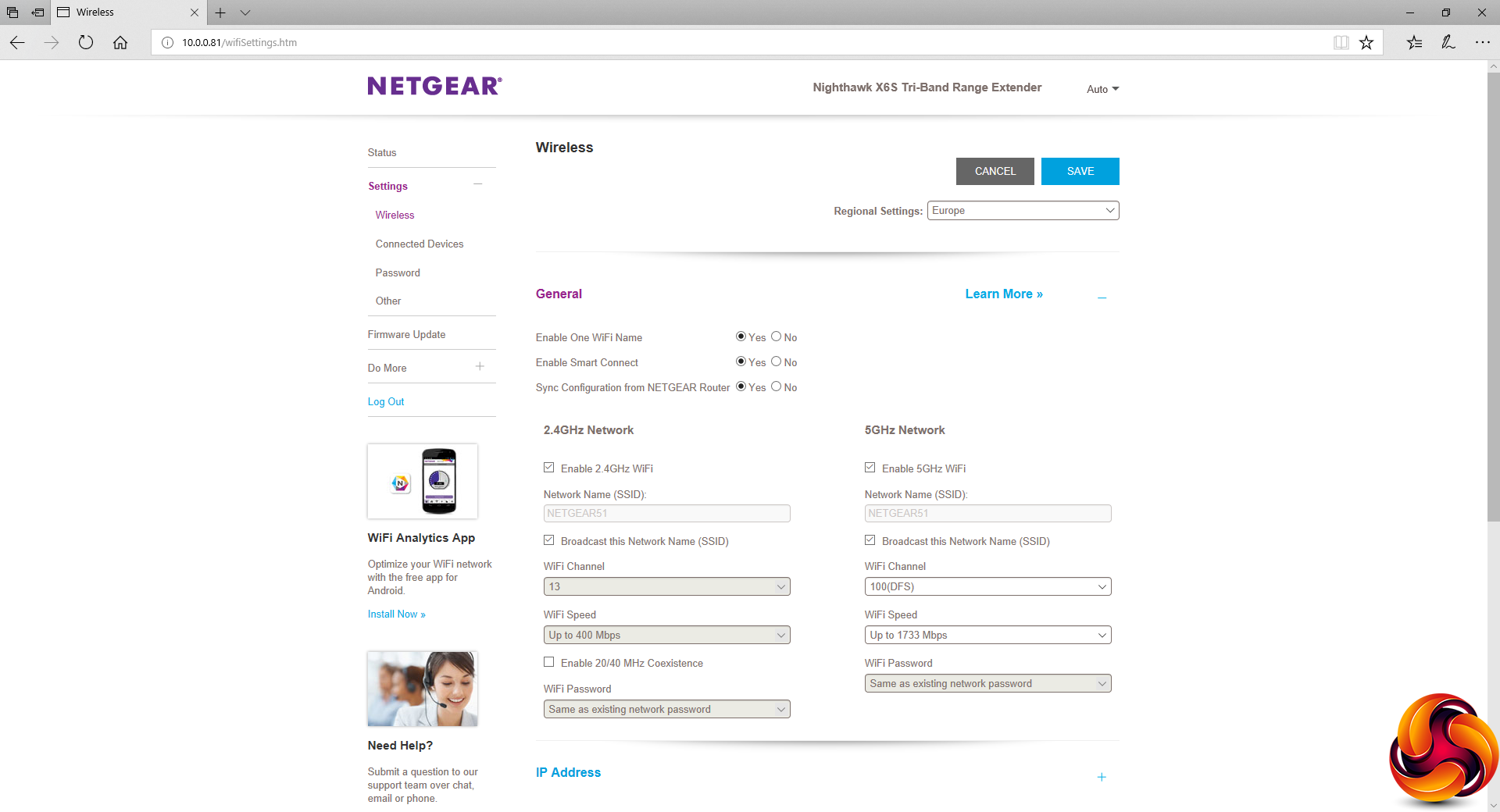The height and width of the screenshot is (812, 1500).
Task: Open Password settings in the sidebar
Action: pos(398,272)
